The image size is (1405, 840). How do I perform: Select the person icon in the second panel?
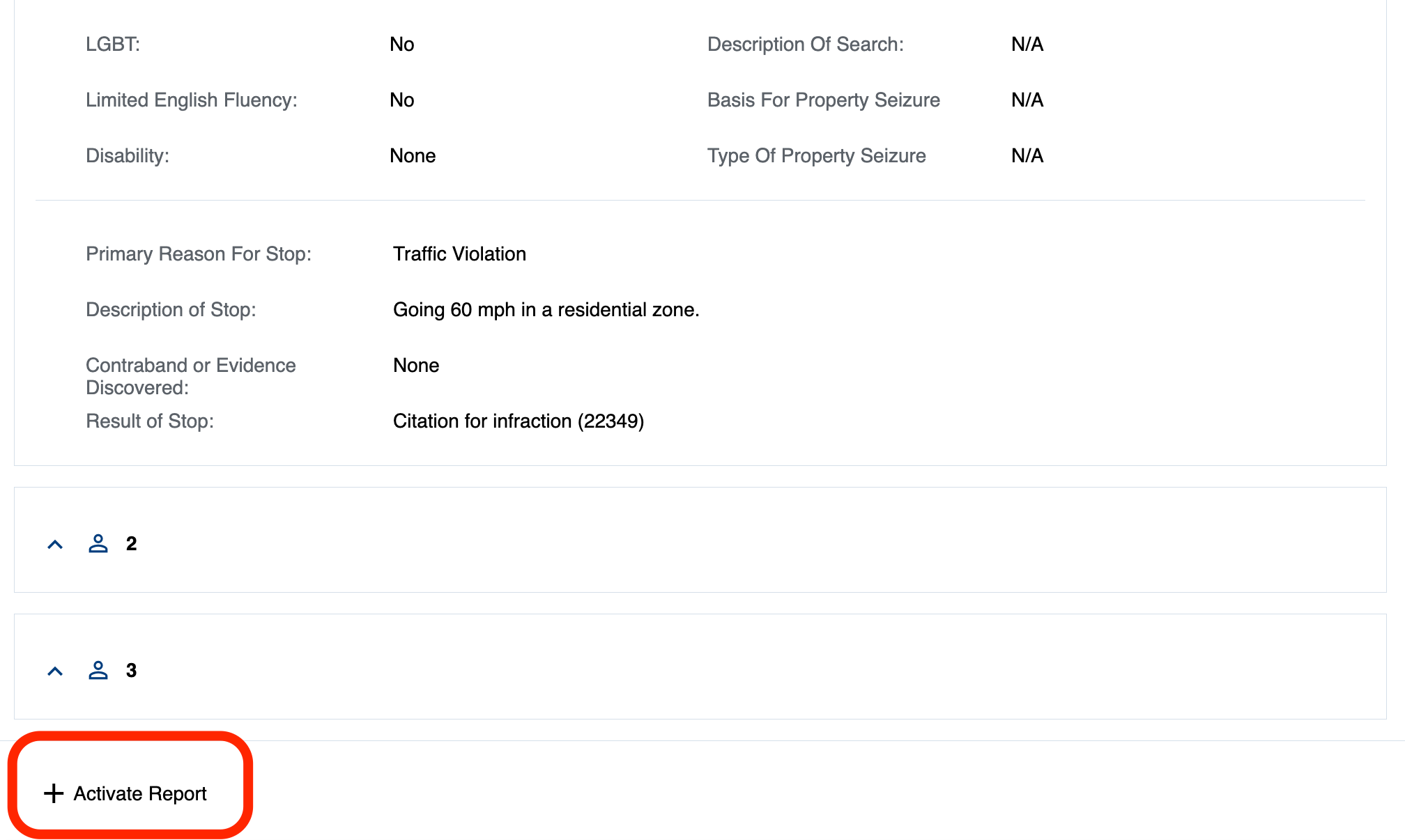click(98, 544)
